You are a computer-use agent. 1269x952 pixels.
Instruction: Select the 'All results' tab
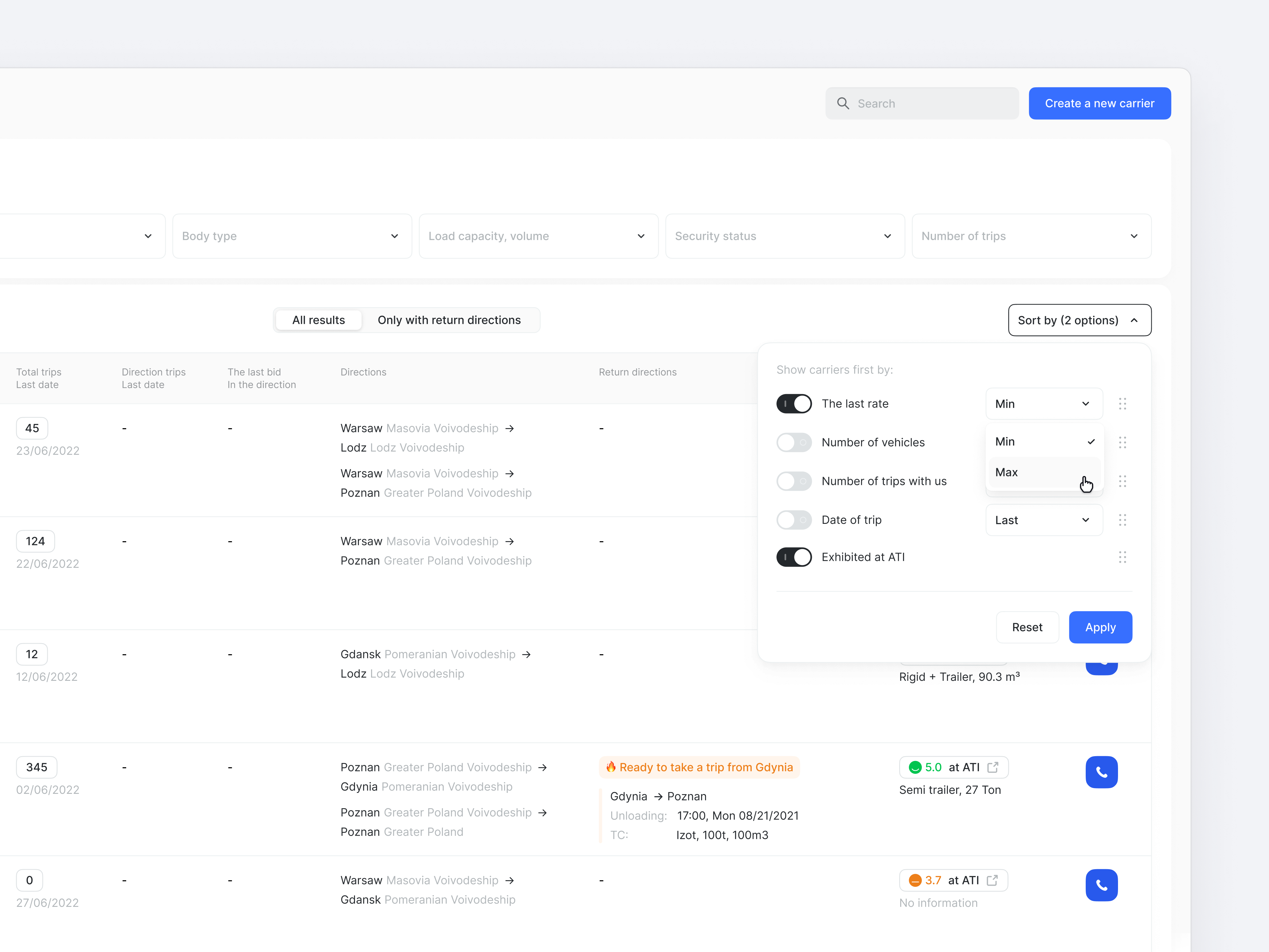pyautogui.click(x=318, y=320)
